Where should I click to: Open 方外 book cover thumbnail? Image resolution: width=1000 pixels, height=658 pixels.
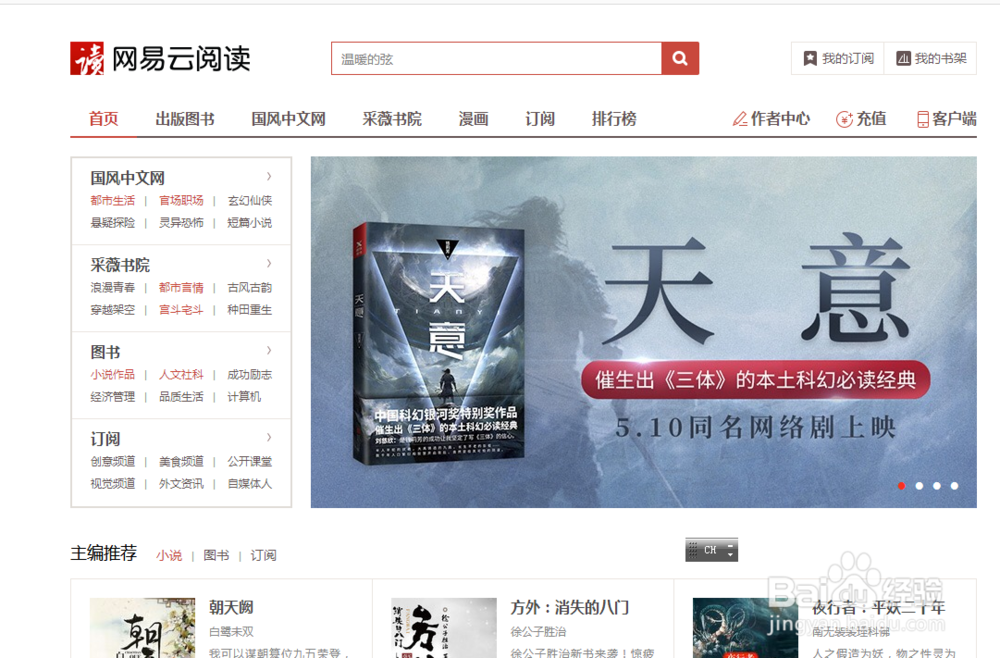[444, 628]
